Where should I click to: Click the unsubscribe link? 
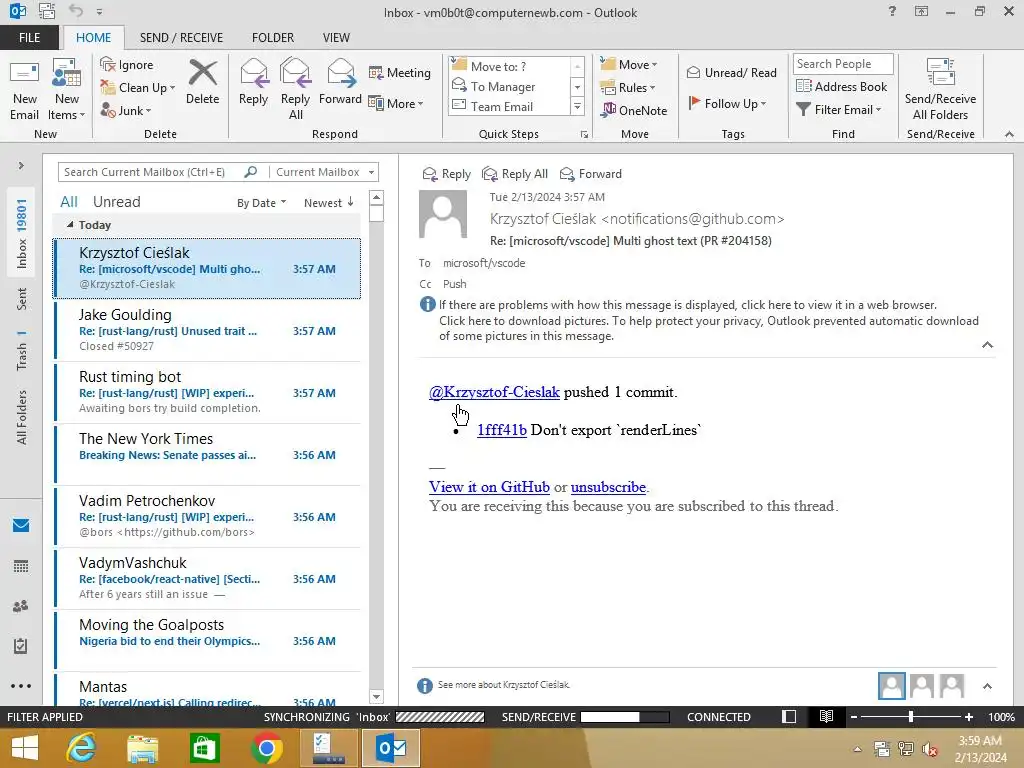tap(608, 487)
